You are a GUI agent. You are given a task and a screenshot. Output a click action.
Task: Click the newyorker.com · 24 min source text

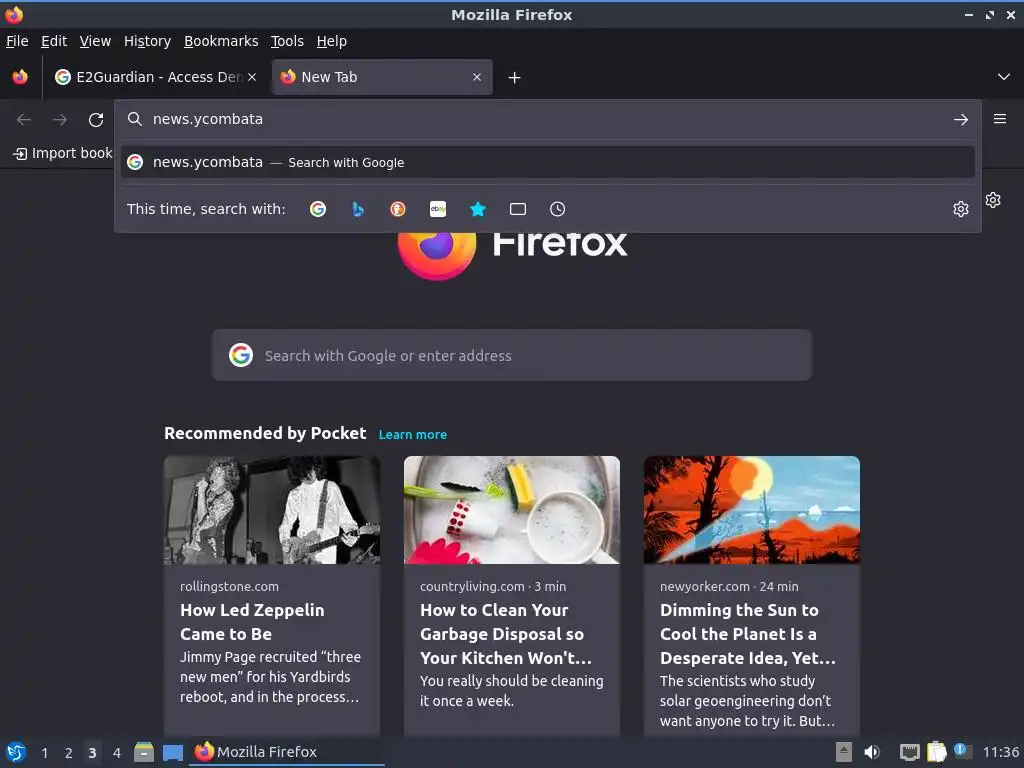pos(729,586)
